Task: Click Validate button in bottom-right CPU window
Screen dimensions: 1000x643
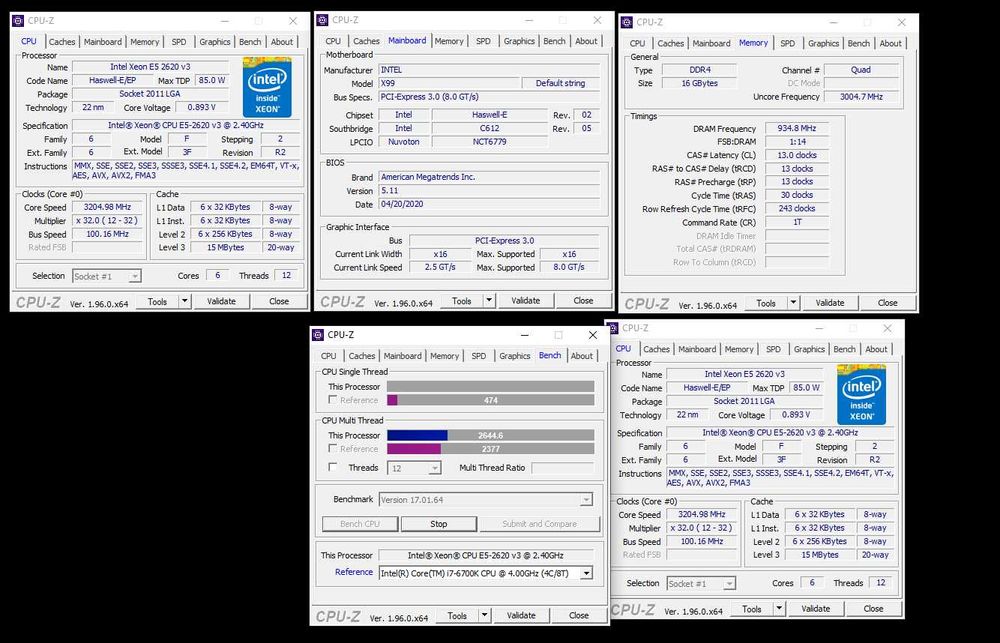Action: coord(816,609)
